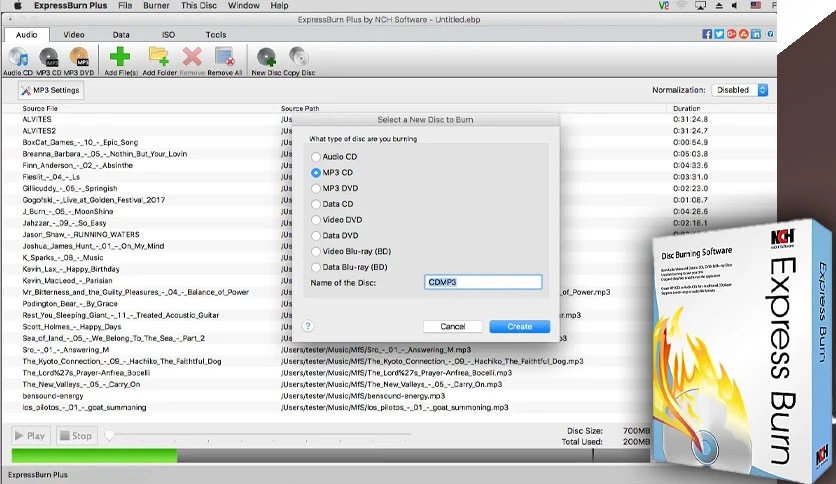
Task: Open the Help menu
Action: (x=279, y=5)
